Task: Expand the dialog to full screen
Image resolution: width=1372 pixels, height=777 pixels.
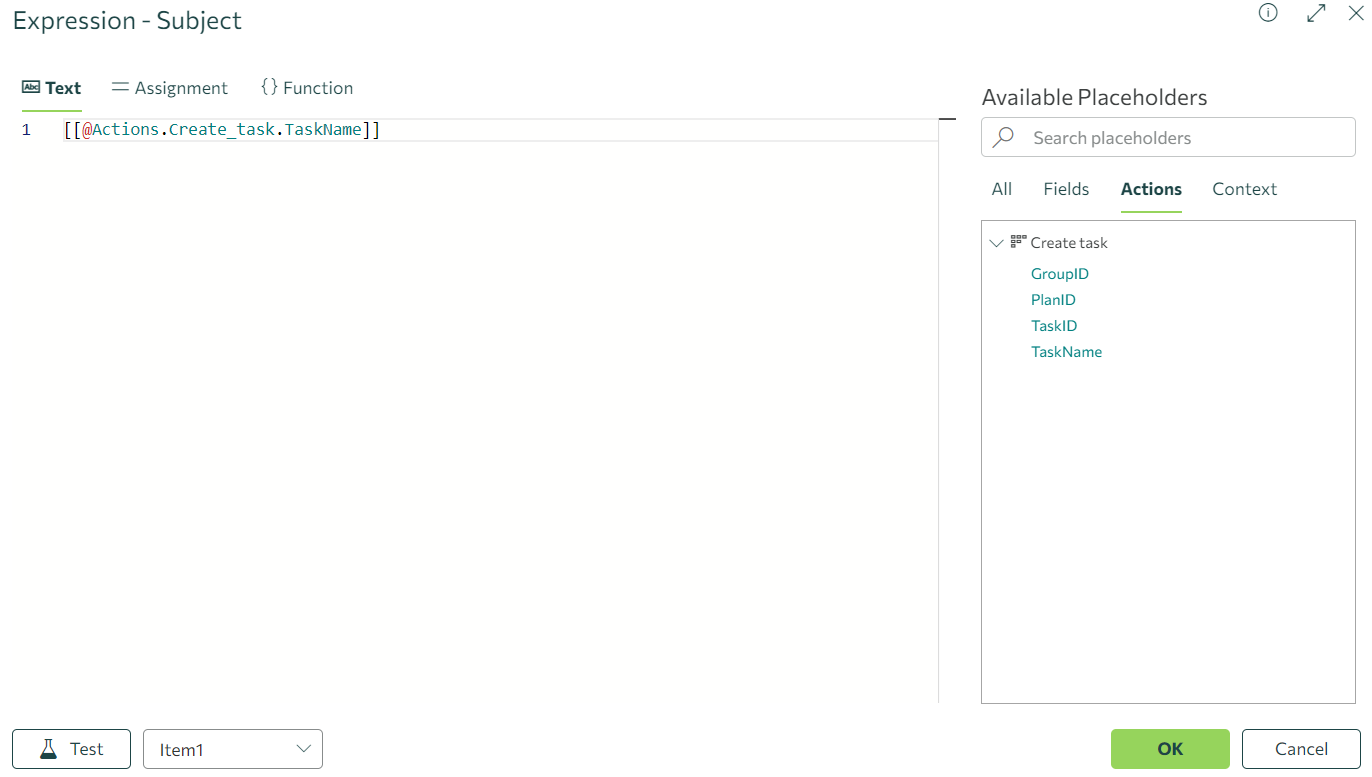Action: [1315, 13]
